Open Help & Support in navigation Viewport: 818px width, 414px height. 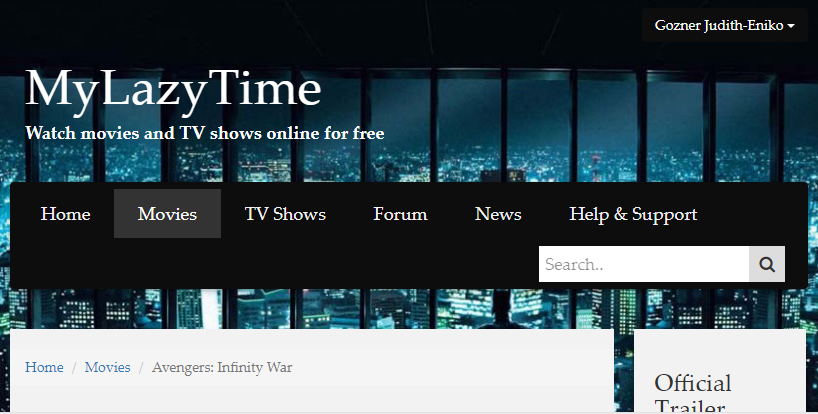(633, 214)
